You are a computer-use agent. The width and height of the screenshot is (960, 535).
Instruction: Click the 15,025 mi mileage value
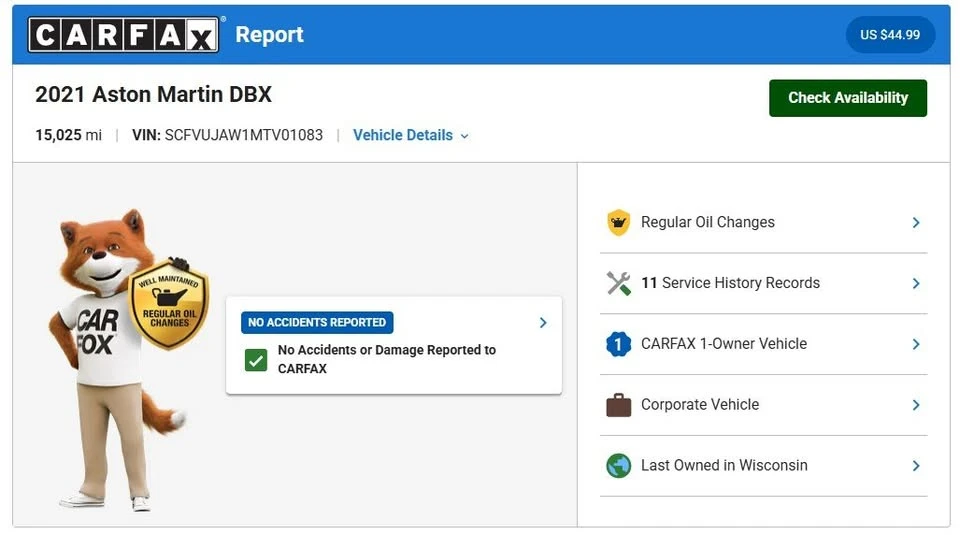[69, 135]
